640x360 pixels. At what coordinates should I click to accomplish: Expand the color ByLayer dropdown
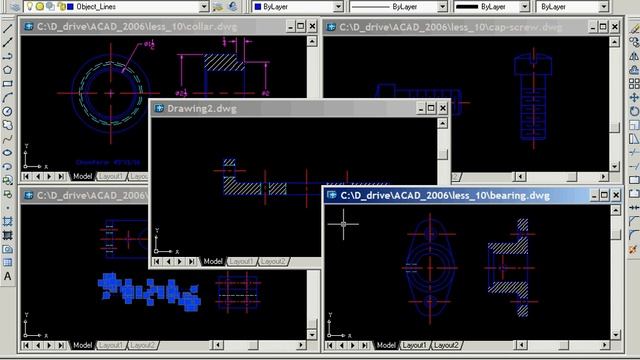tap(338, 7)
